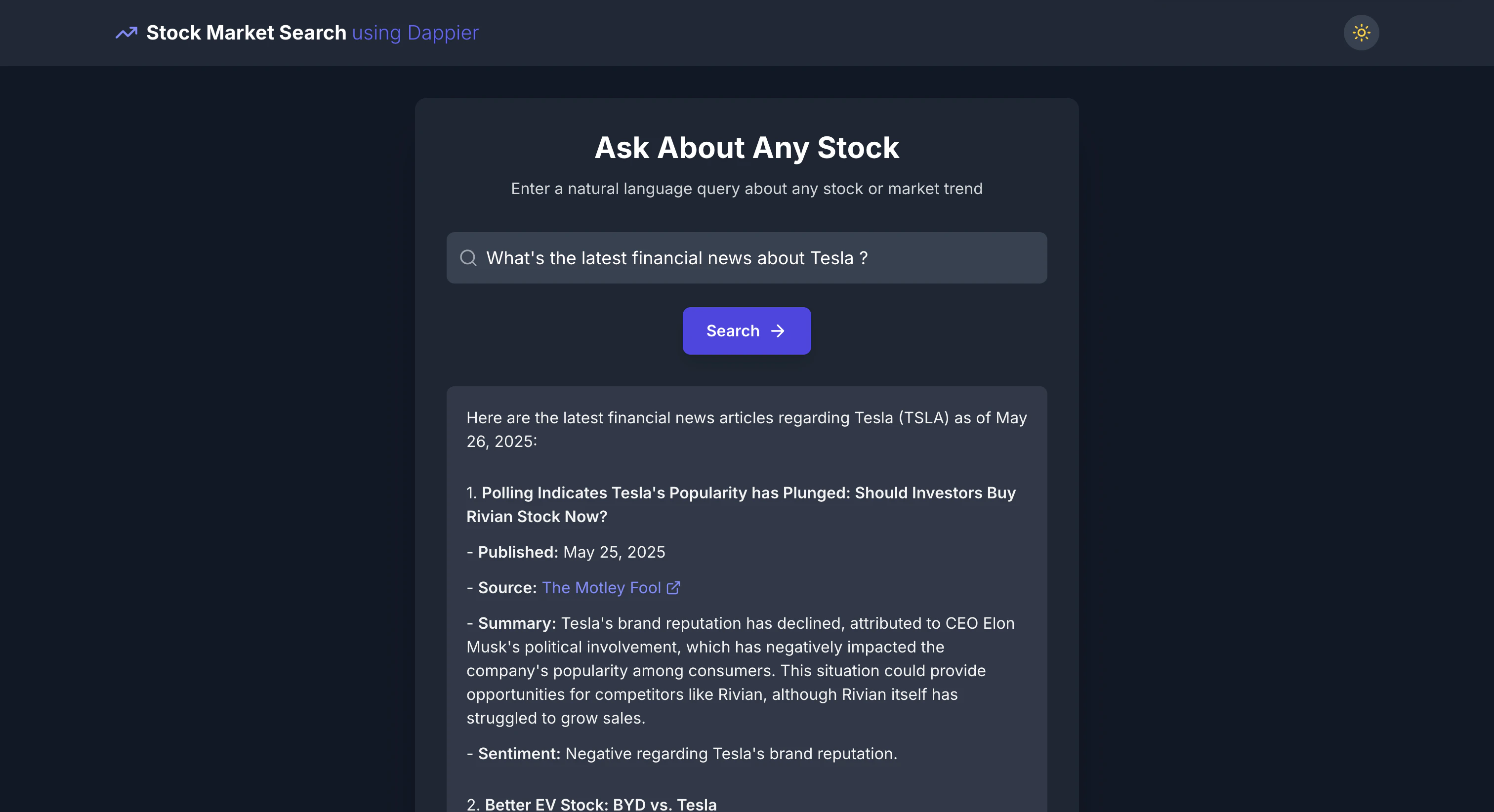
Task: Click the "Ask About Any Stock" heading
Action: point(747,147)
